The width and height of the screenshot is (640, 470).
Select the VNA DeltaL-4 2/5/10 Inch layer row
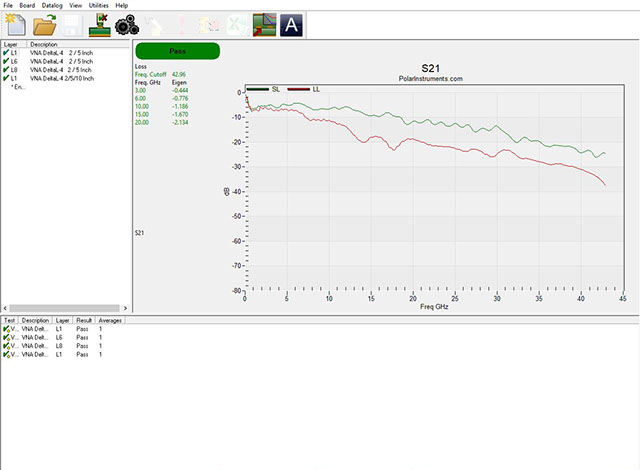point(58,77)
